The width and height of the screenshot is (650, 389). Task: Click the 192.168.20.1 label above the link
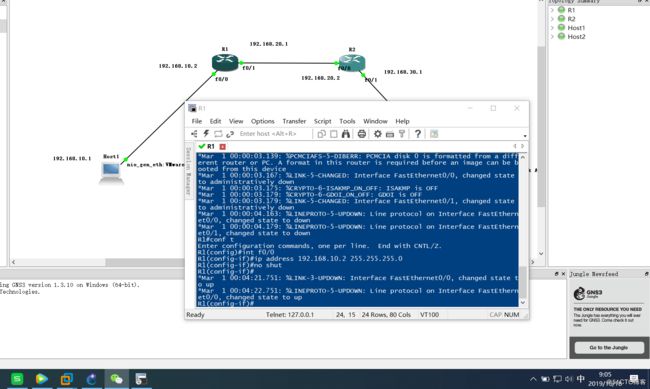(x=269, y=44)
